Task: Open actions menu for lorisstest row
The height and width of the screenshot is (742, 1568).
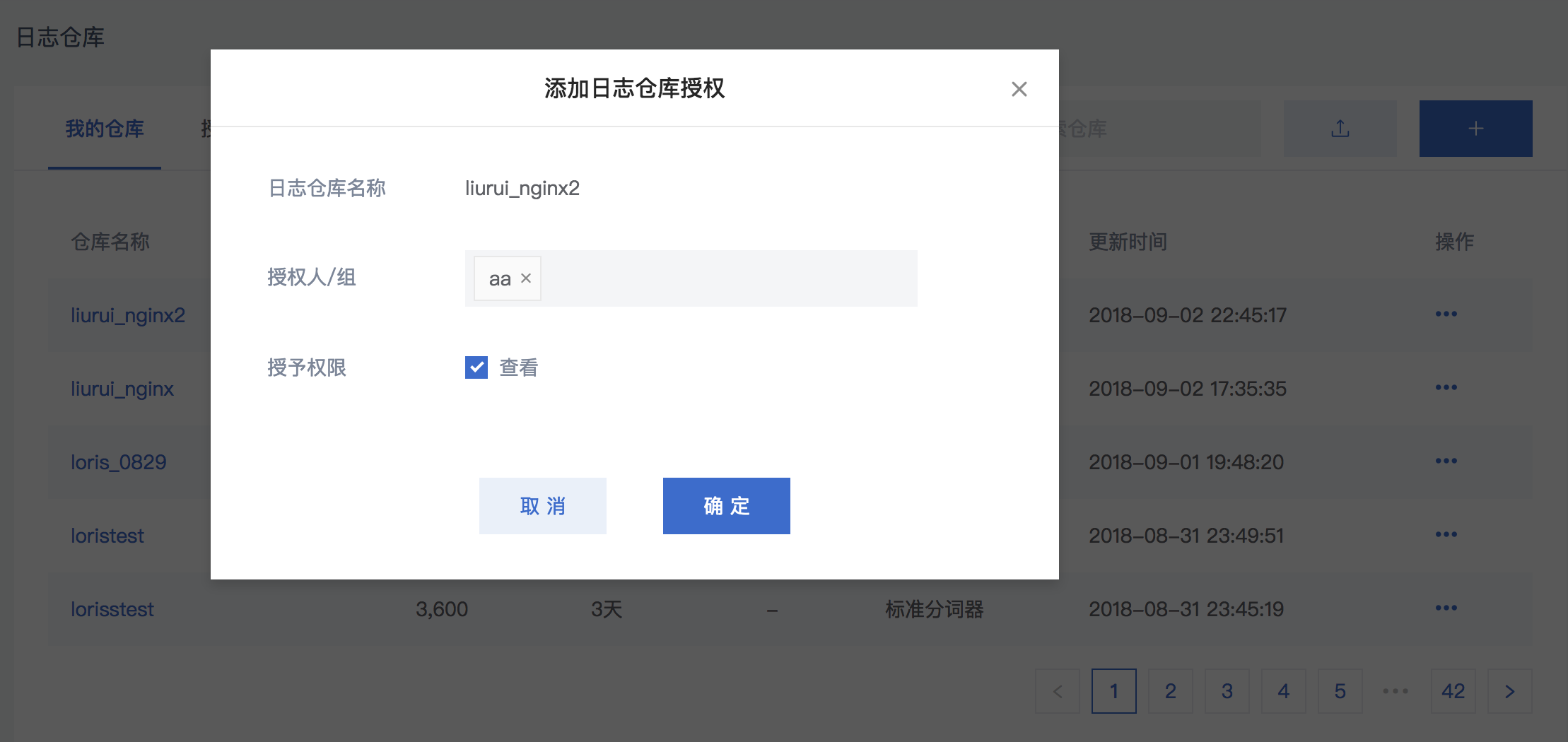Action: [1446, 608]
